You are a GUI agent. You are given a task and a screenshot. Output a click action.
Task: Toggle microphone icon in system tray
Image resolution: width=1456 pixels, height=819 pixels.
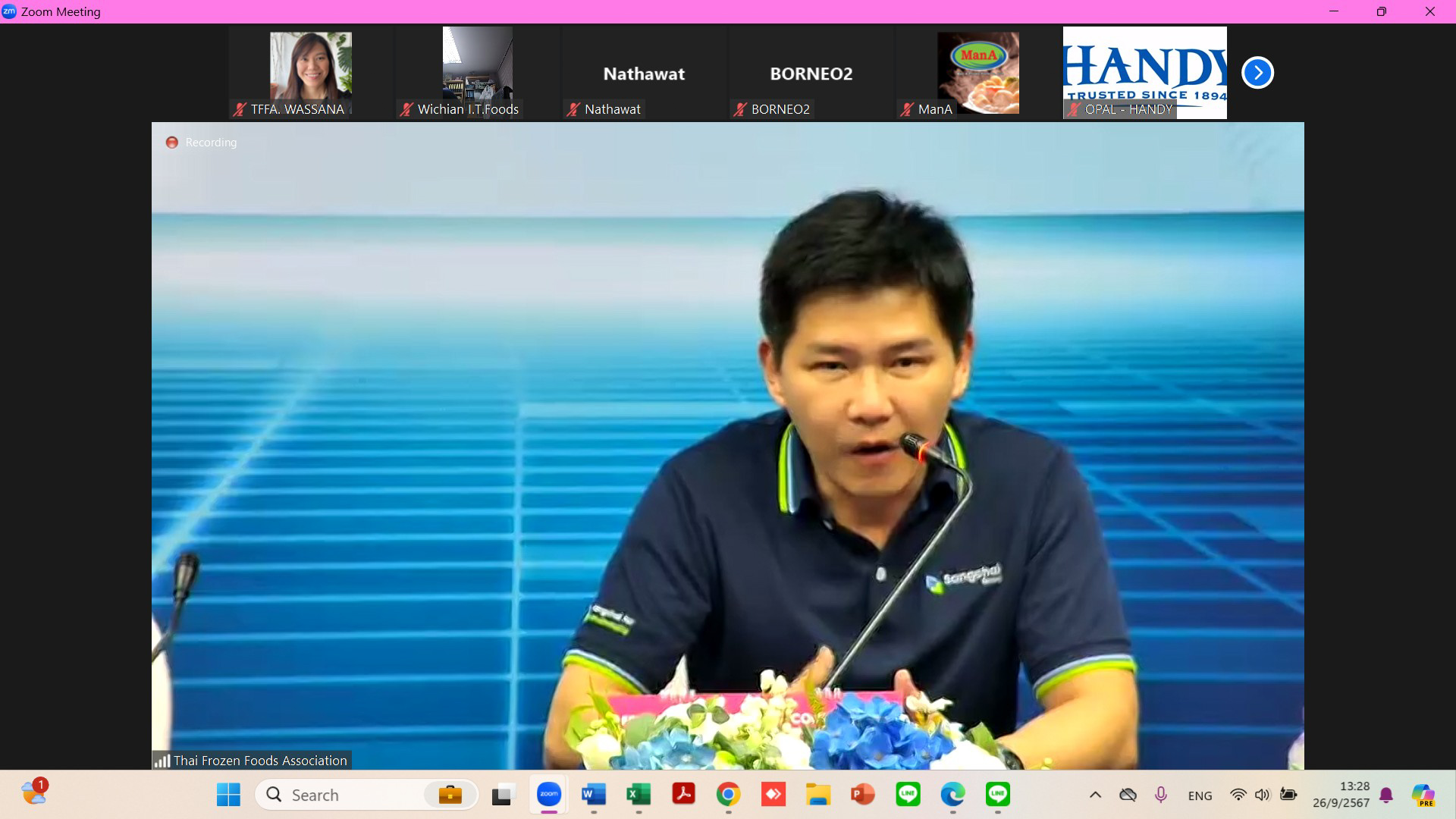point(1160,795)
